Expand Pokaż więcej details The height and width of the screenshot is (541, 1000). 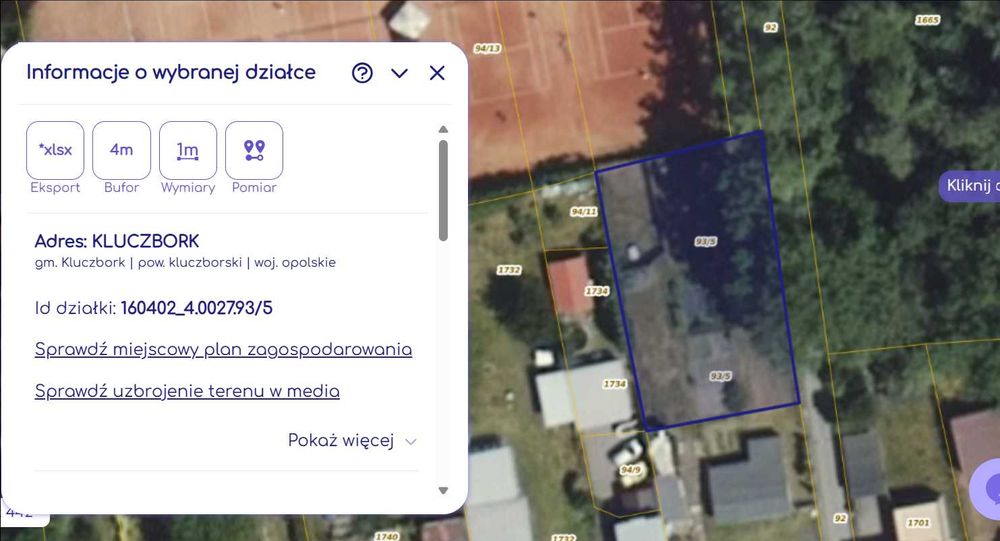point(351,441)
